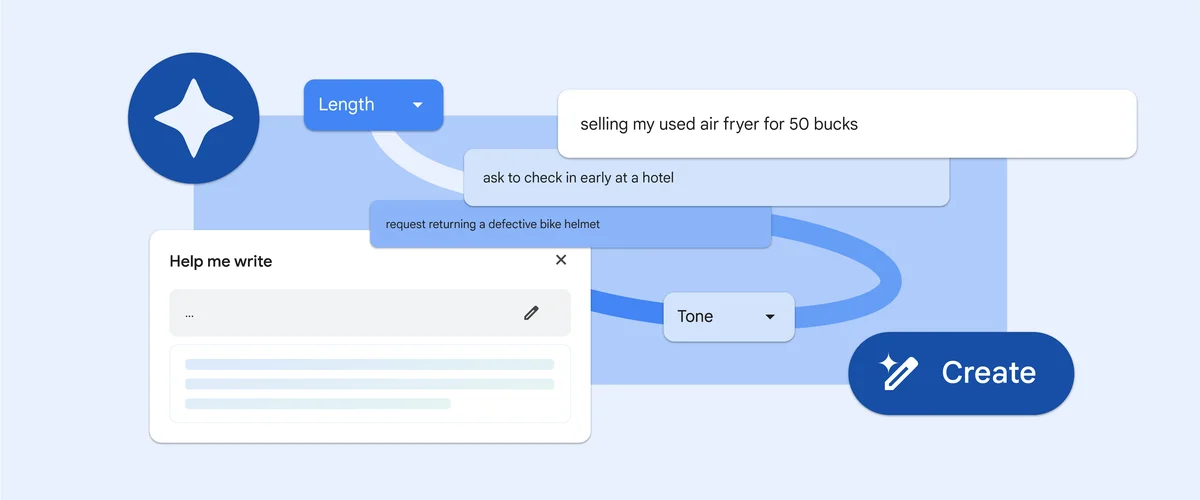Click the middle placeholder line of draft
The image size is (1200, 500).
369,384
